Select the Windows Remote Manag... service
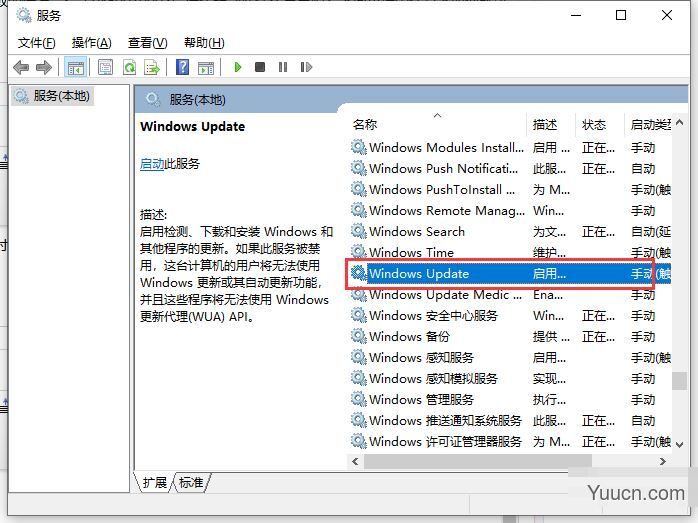The height and width of the screenshot is (523, 698). (x=510, y=210)
